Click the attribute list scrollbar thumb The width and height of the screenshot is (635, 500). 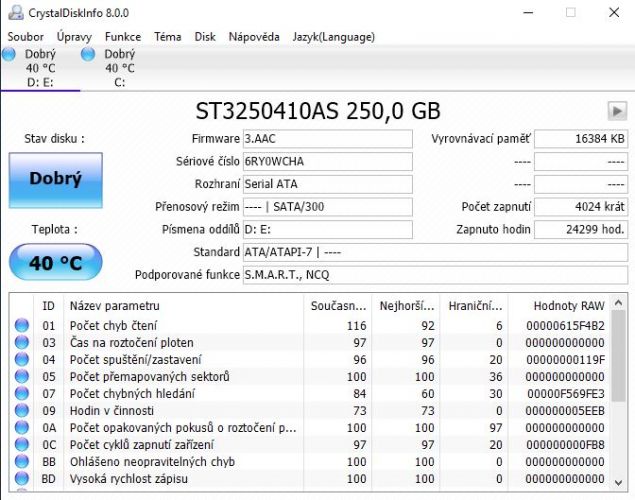[x=618, y=356]
